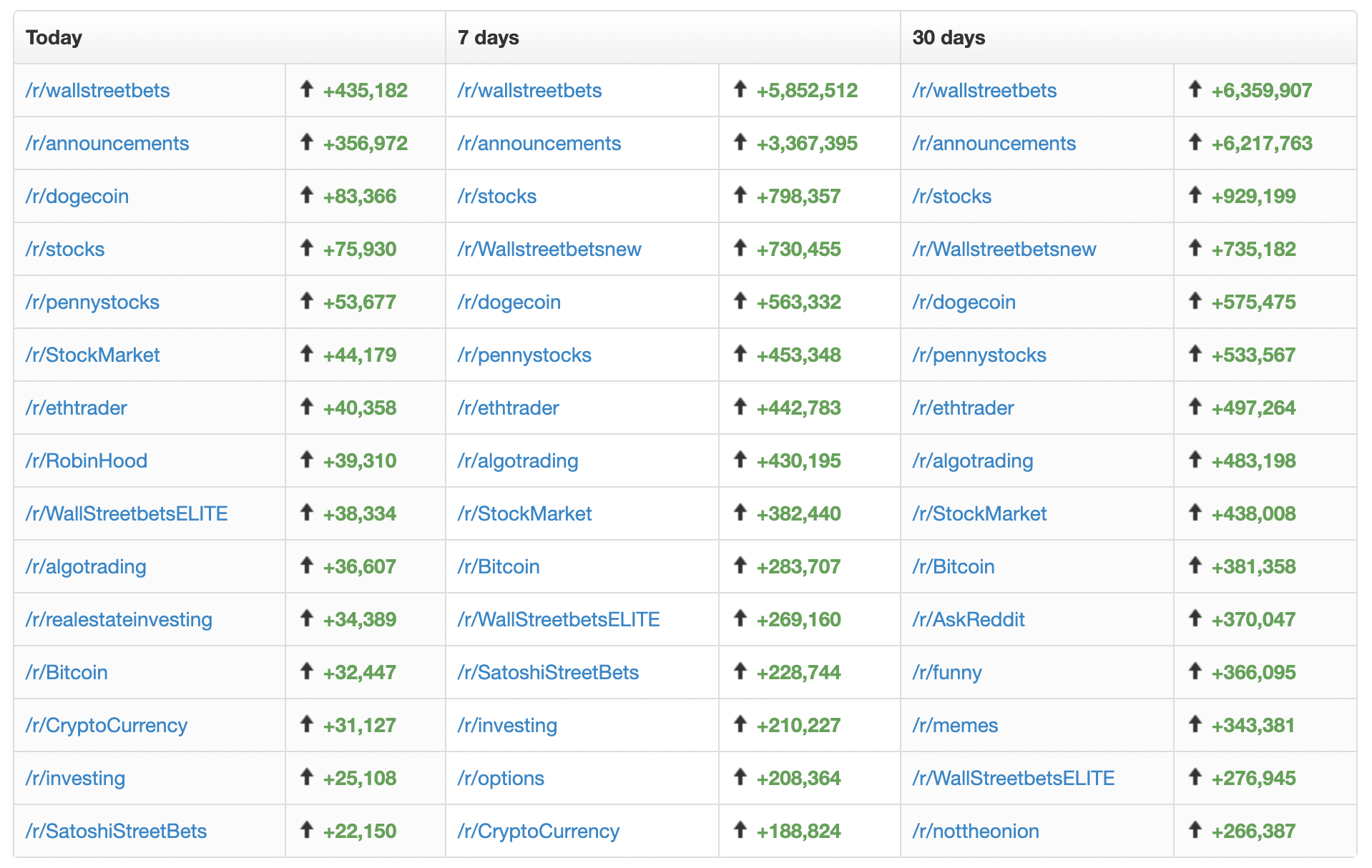The image size is (1372, 868).
Task: Open the /r/options subreddit link
Action: [x=501, y=779]
